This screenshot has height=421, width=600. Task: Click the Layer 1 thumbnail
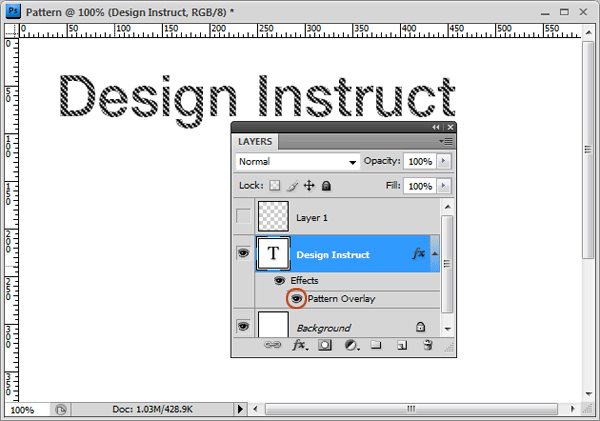tap(273, 216)
